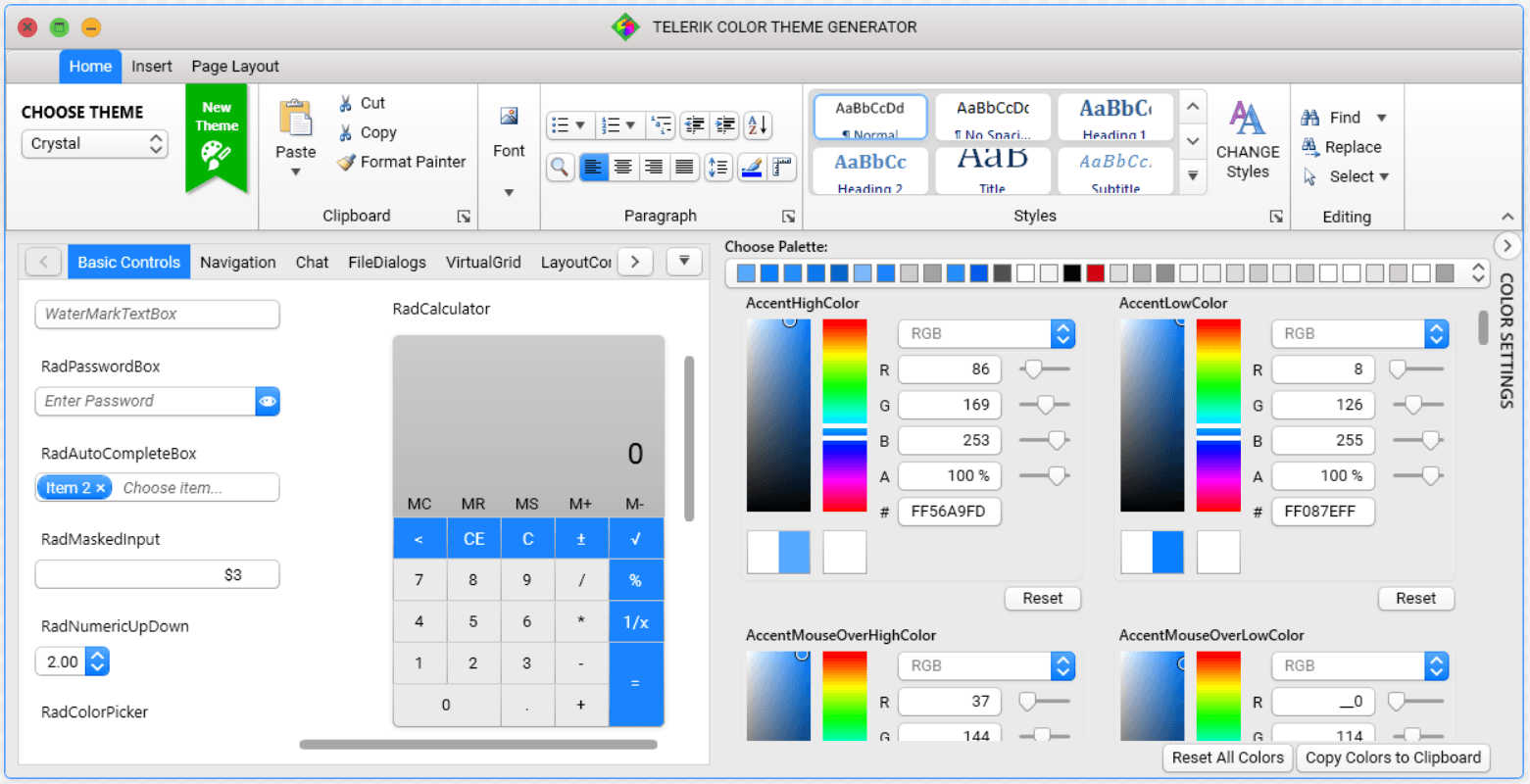Click the AccentLowColor hue spectrum bar
1530x784 pixels.
coord(1218,416)
